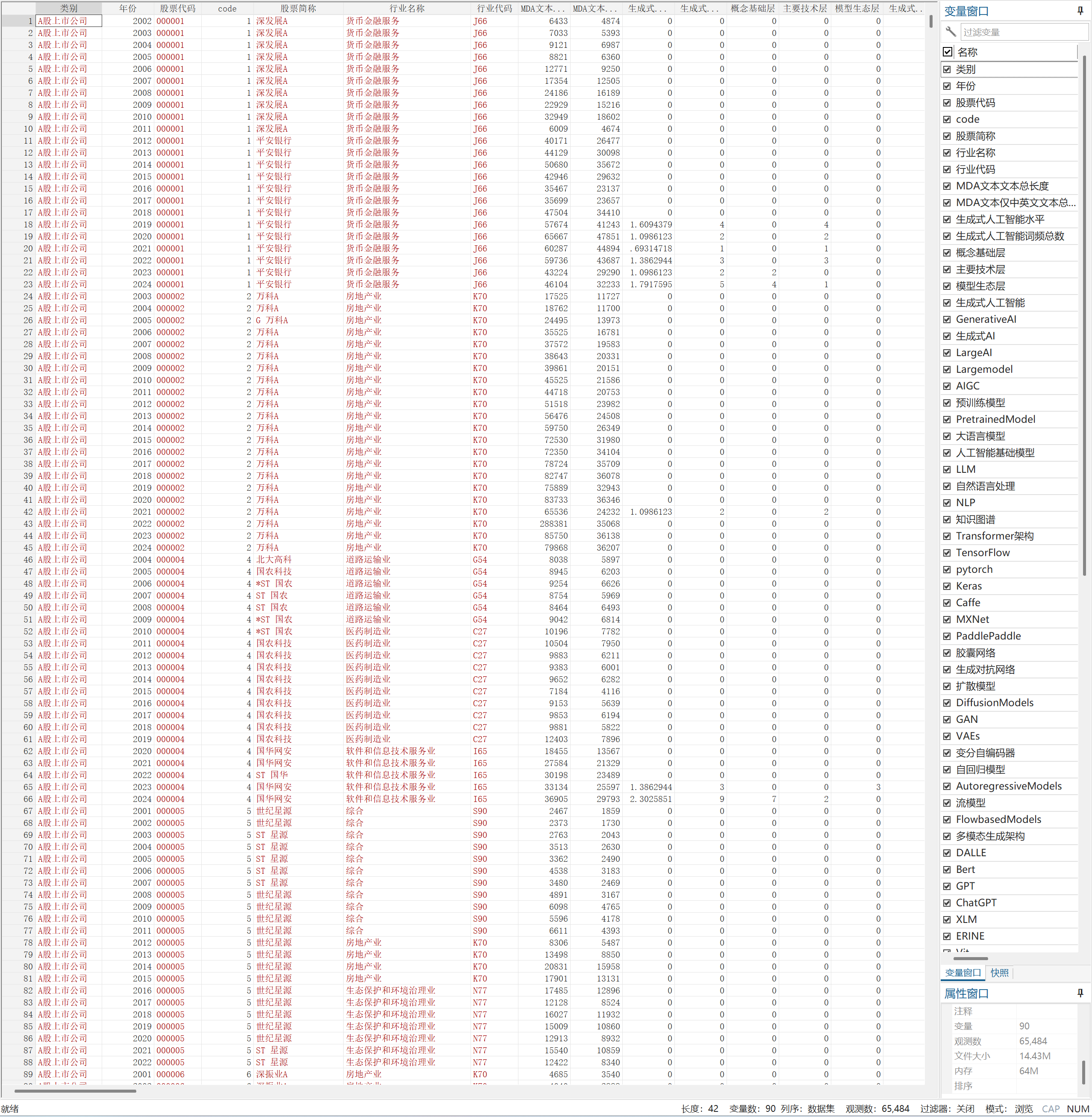Select LLM variable in variables list
1092x1117 pixels.
tap(966, 469)
